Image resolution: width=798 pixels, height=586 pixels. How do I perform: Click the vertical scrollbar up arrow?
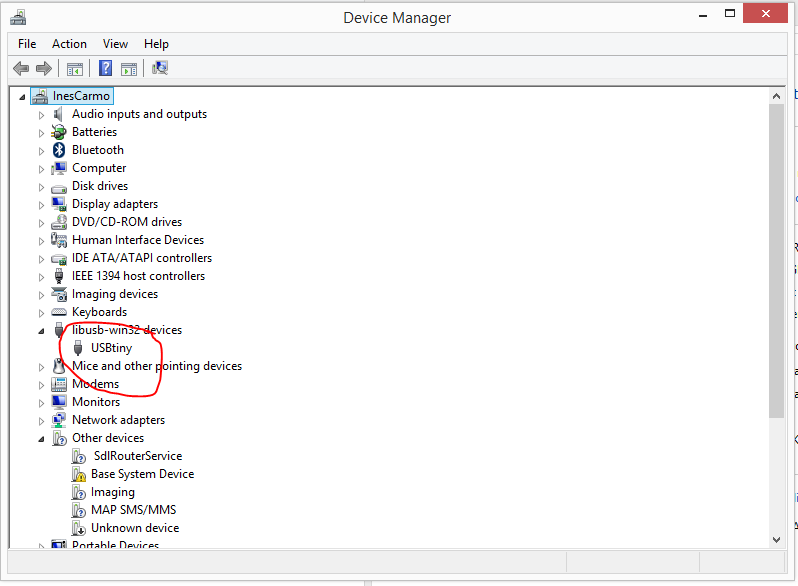point(776,96)
